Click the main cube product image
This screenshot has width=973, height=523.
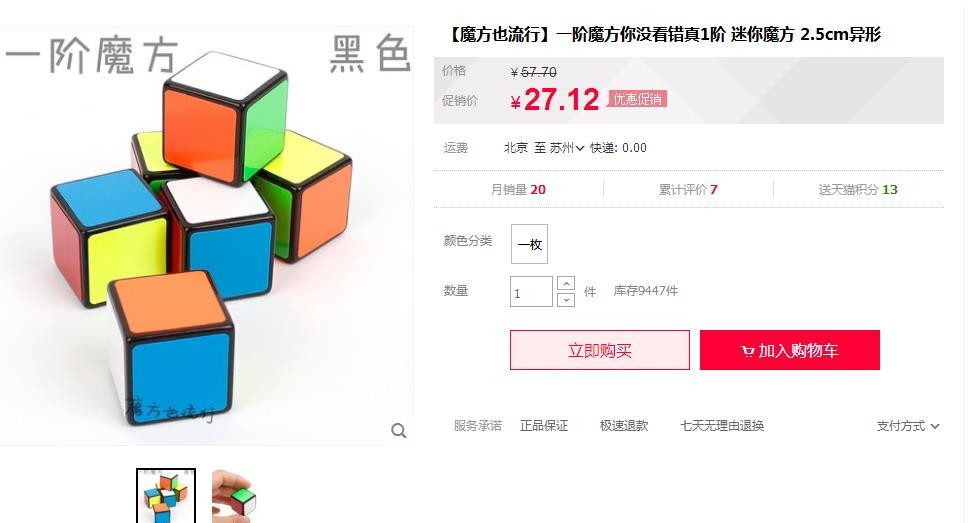click(206, 236)
